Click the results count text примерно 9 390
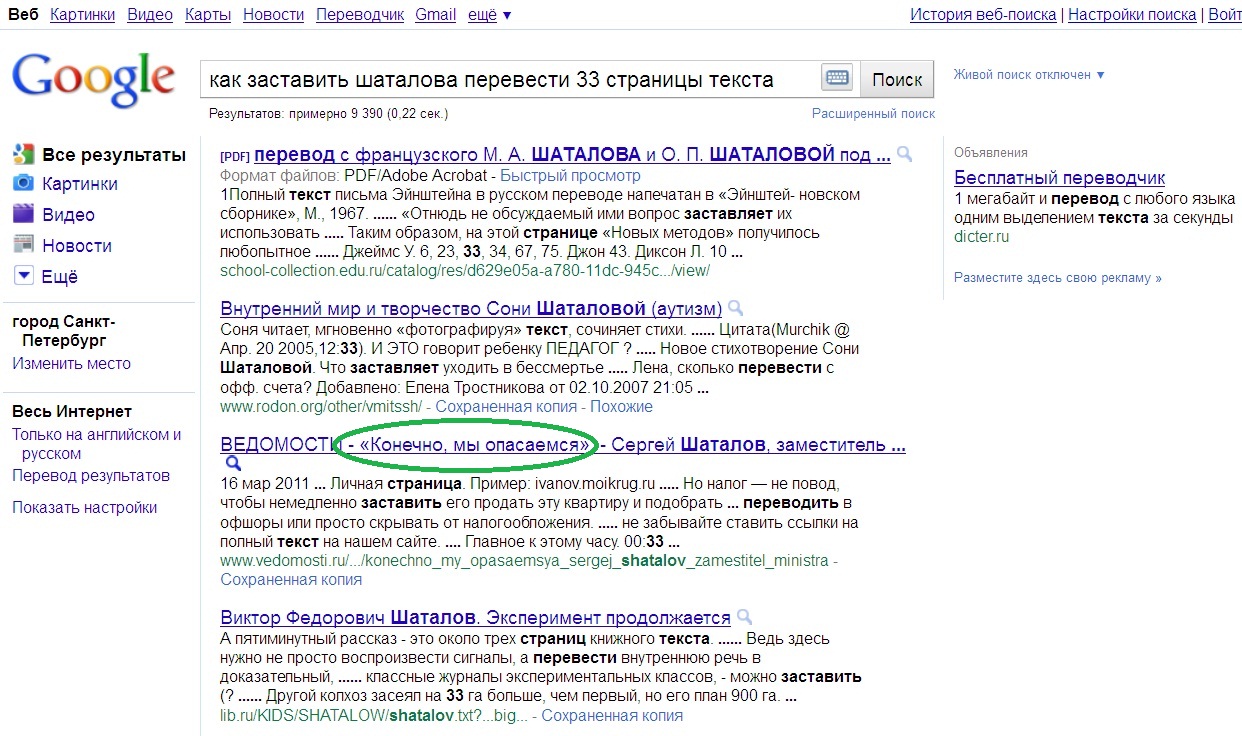 (x=328, y=114)
